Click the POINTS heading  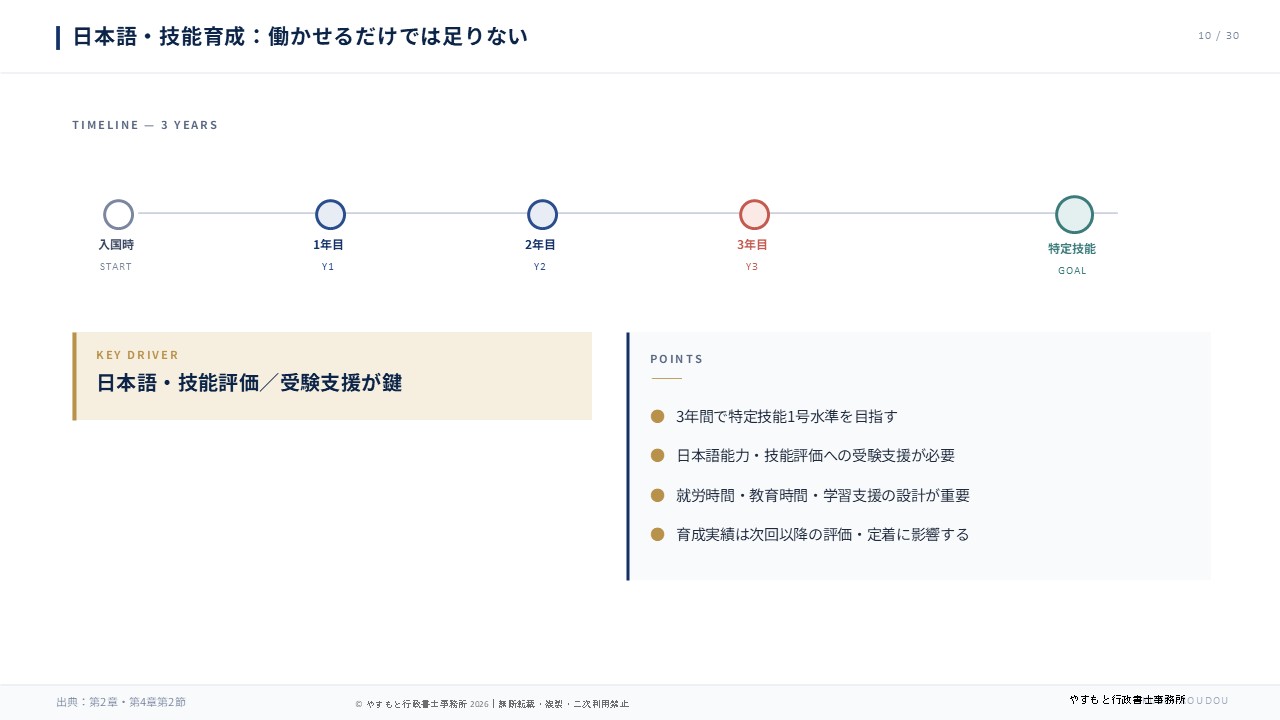[677, 359]
